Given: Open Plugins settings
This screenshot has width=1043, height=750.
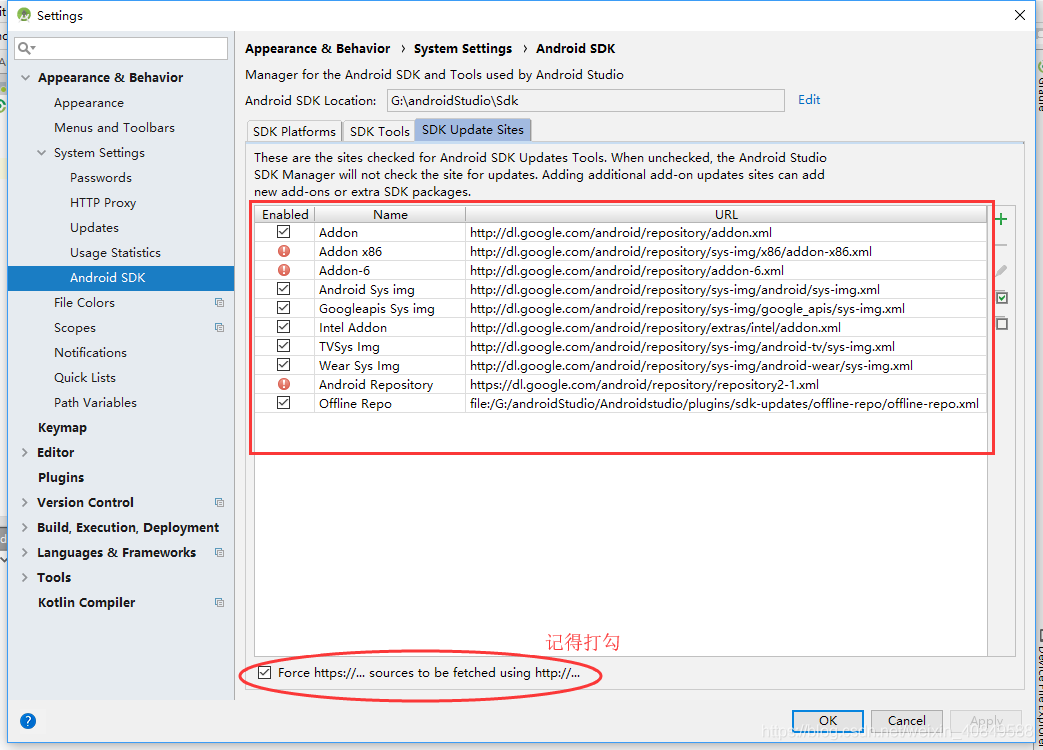Looking at the screenshot, I should [61, 477].
